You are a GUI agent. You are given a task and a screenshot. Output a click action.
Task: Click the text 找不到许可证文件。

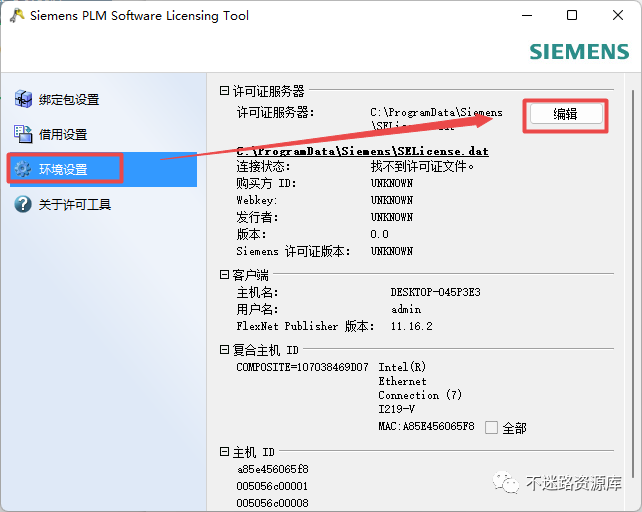tap(422, 166)
